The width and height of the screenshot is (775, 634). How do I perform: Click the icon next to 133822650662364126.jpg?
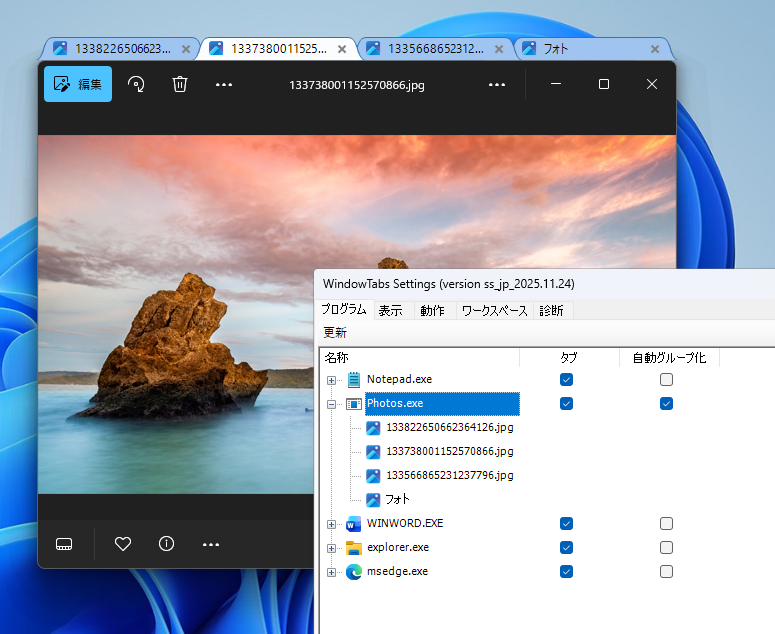point(373,427)
